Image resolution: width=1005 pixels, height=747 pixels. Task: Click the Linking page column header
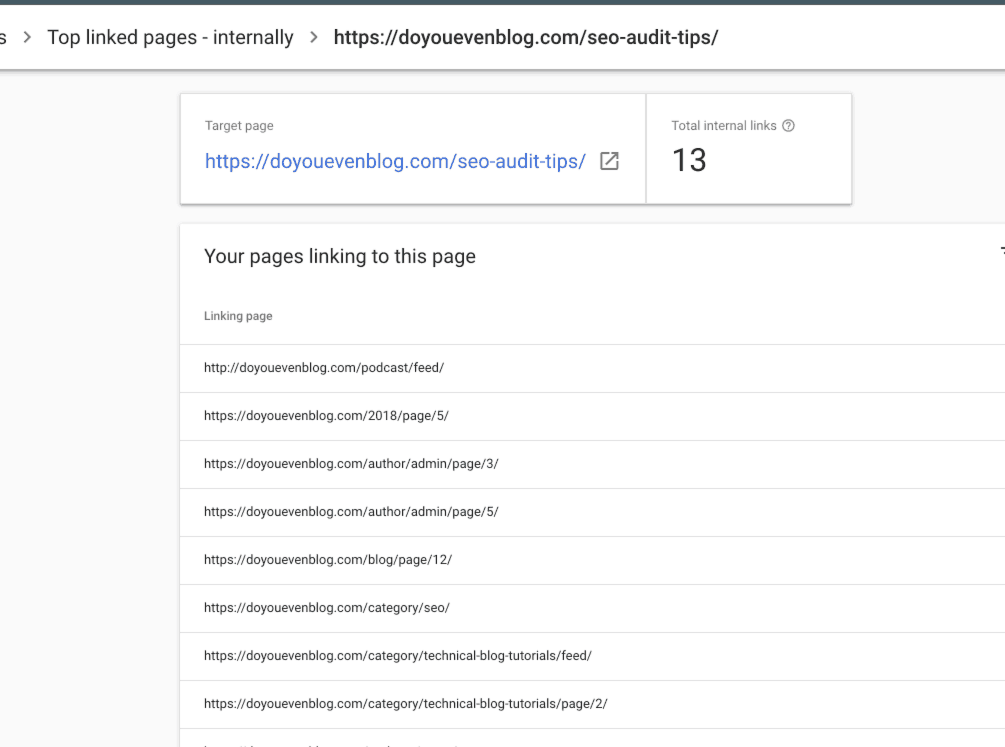pyautogui.click(x=238, y=316)
